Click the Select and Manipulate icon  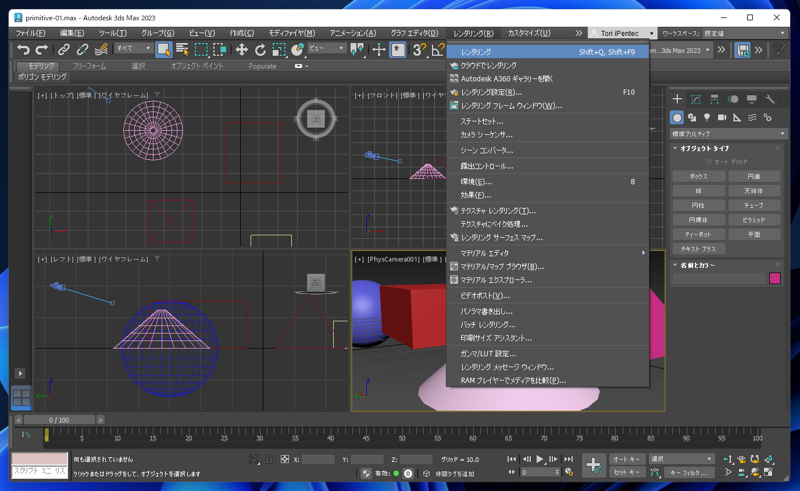tap(379, 50)
